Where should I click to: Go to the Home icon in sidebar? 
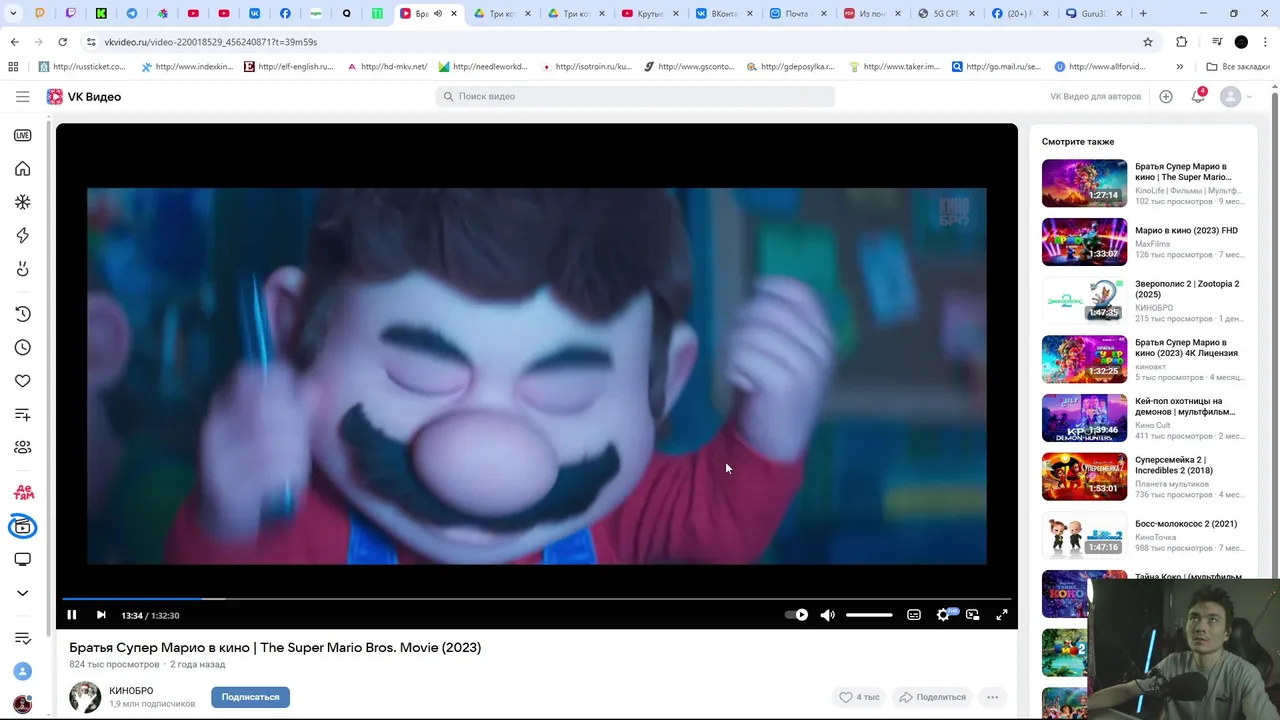pyautogui.click(x=22, y=169)
